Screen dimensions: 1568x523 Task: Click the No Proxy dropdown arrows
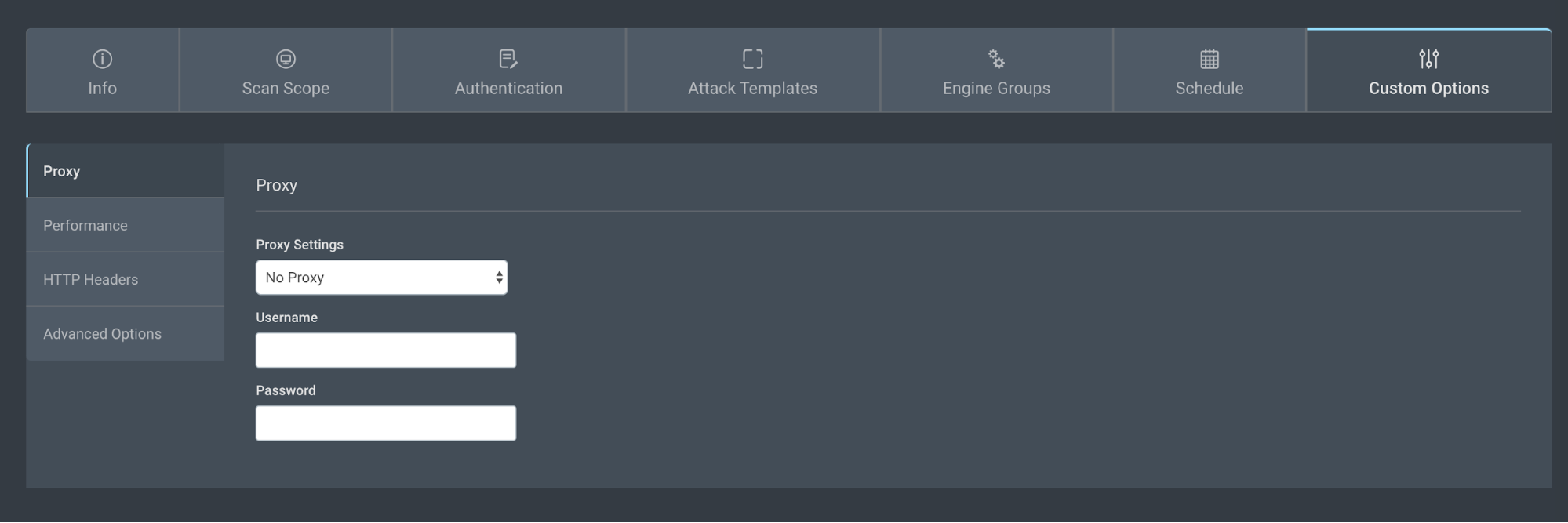(499, 278)
